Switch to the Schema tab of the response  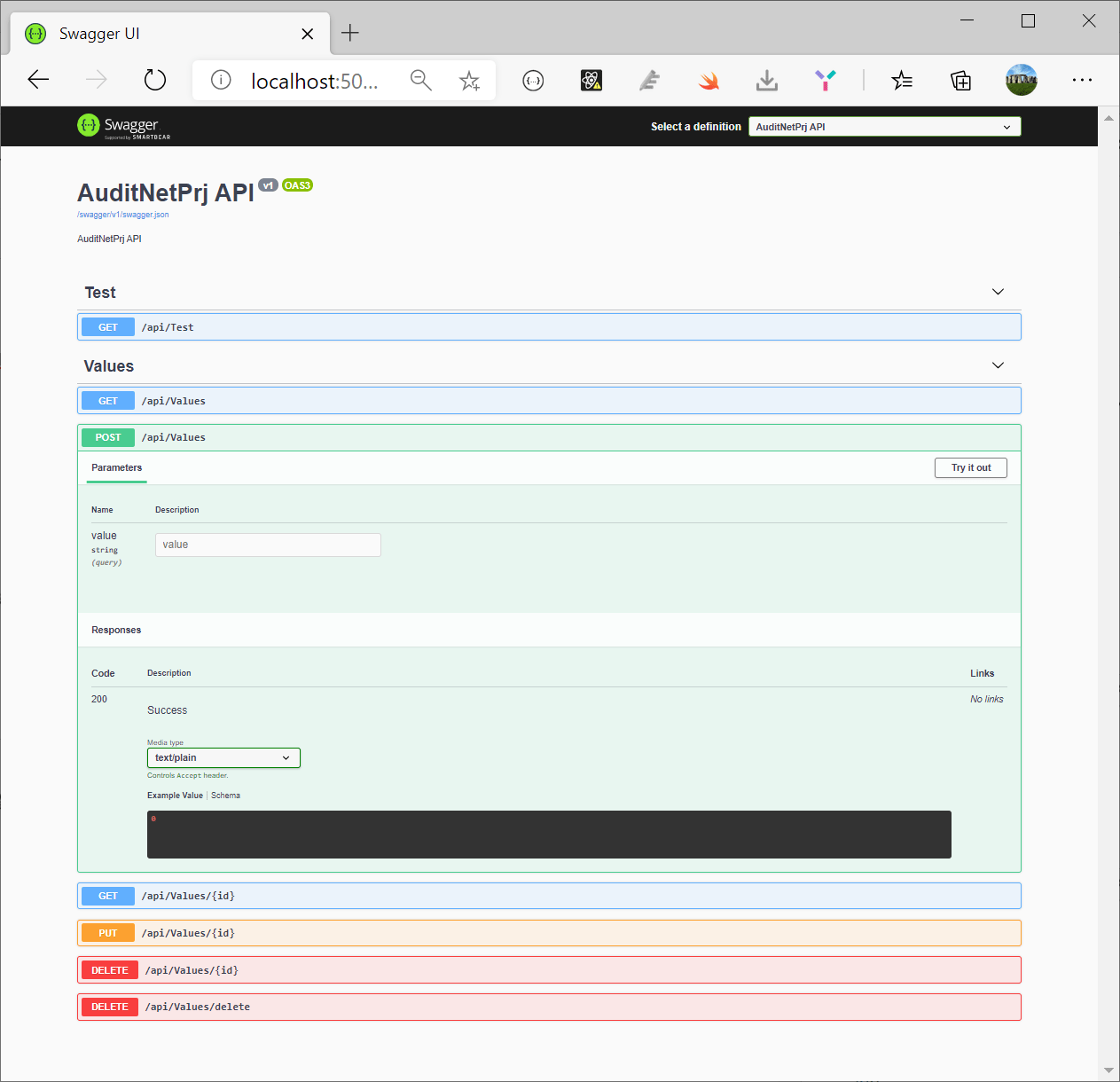(x=225, y=795)
